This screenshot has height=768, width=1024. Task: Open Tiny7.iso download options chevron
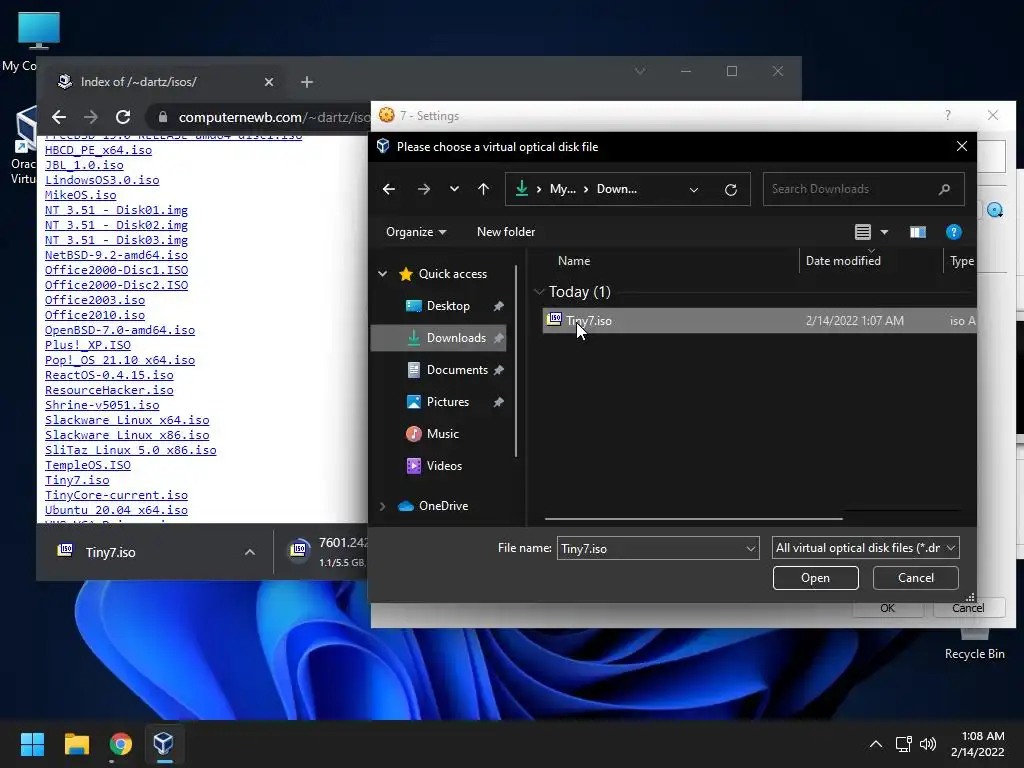(249, 552)
